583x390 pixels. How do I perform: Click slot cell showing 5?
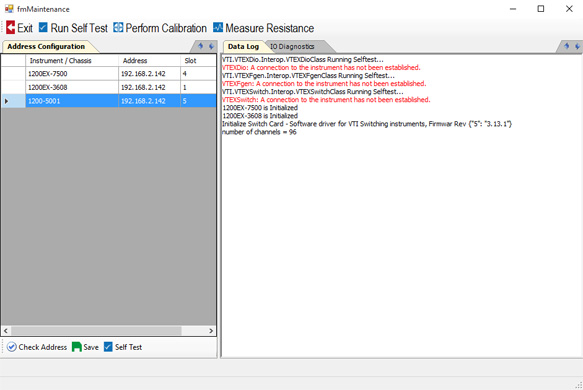pos(198,101)
